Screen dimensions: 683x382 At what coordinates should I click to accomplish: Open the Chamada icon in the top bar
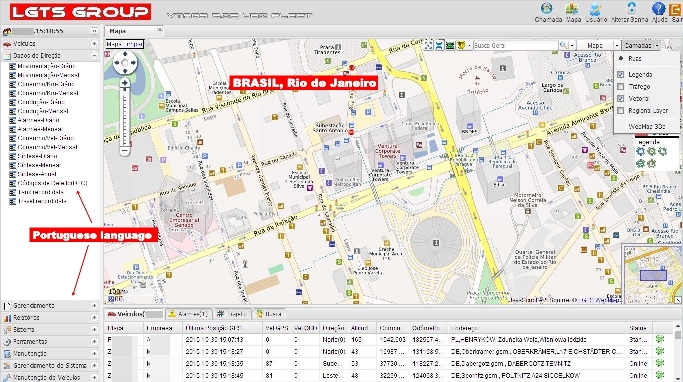tap(547, 9)
